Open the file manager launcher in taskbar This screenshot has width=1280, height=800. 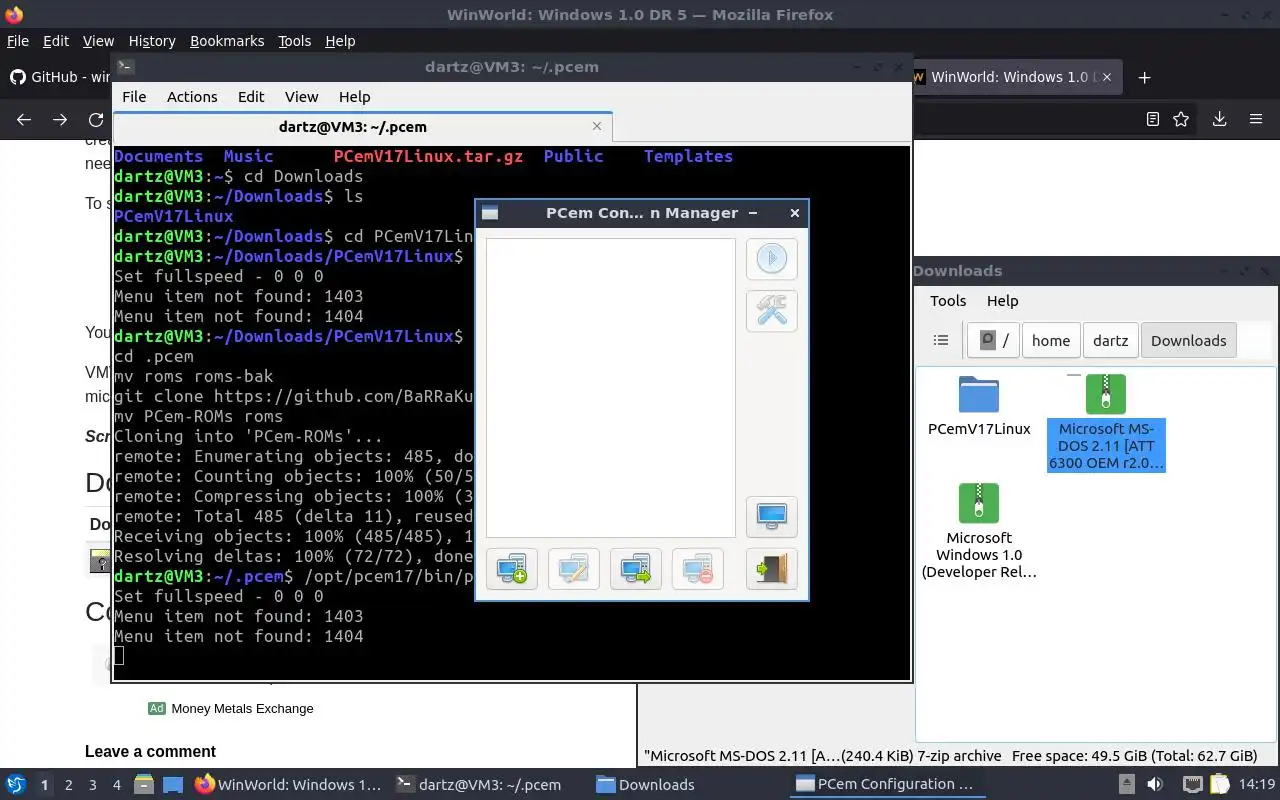(x=144, y=785)
